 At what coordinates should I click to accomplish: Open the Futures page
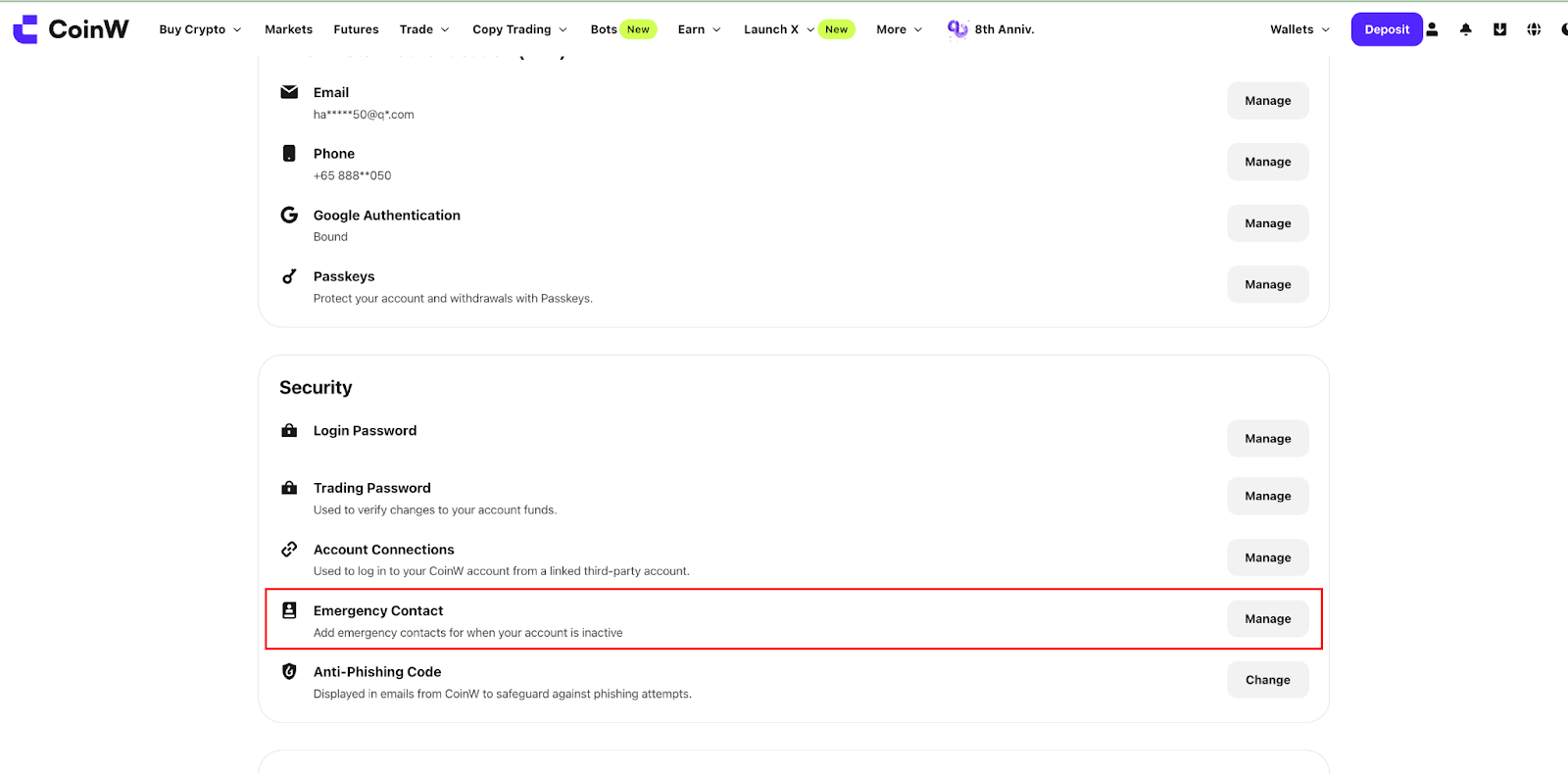coord(356,29)
